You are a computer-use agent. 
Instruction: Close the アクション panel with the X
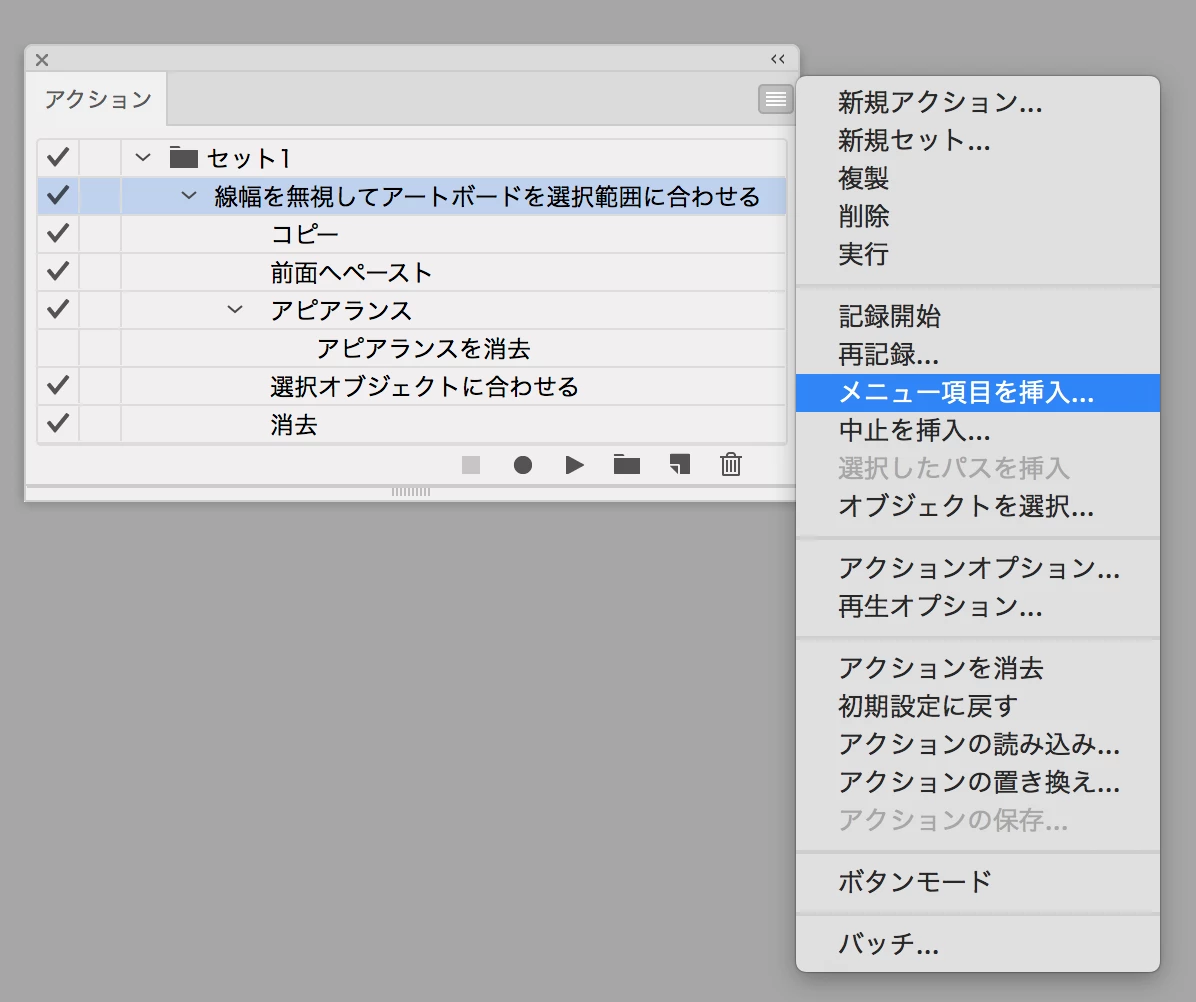[x=42, y=59]
